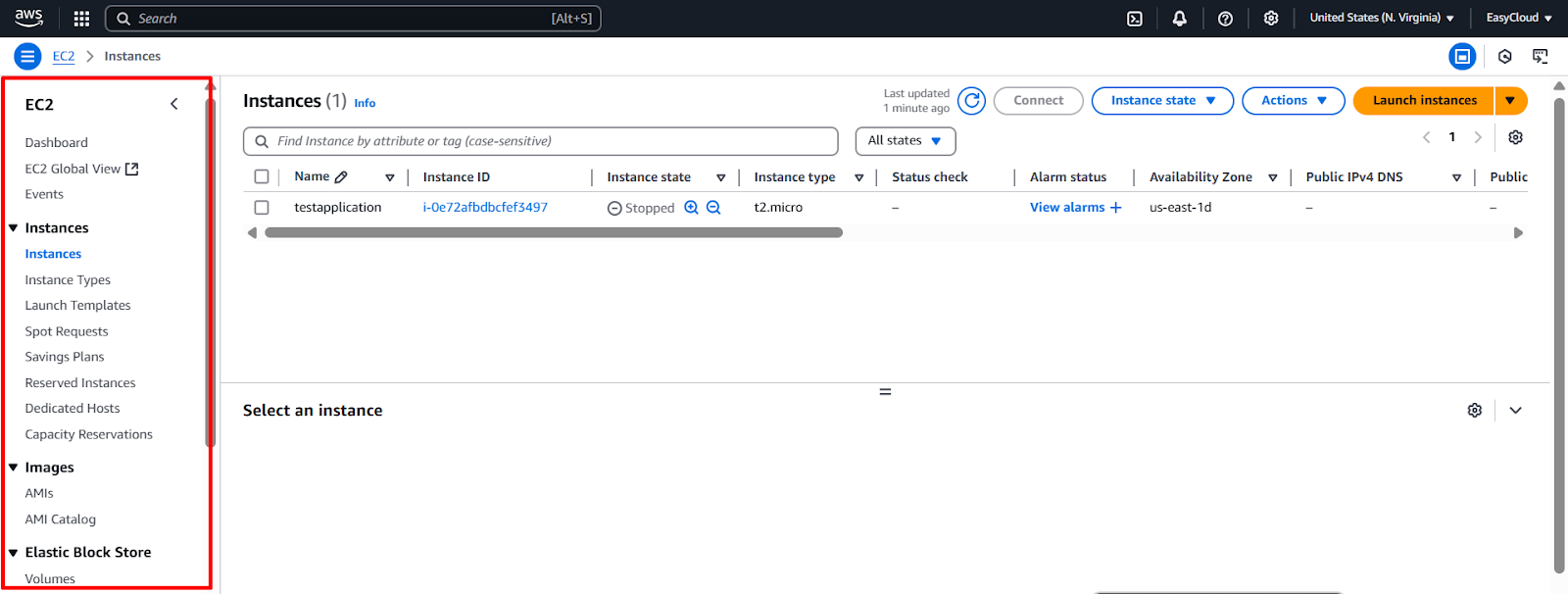The image size is (1568, 594).
Task: Click the blue panel layout icon
Action: (x=1462, y=56)
